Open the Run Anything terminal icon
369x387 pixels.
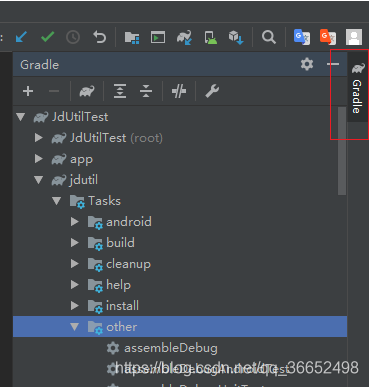(158, 37)
